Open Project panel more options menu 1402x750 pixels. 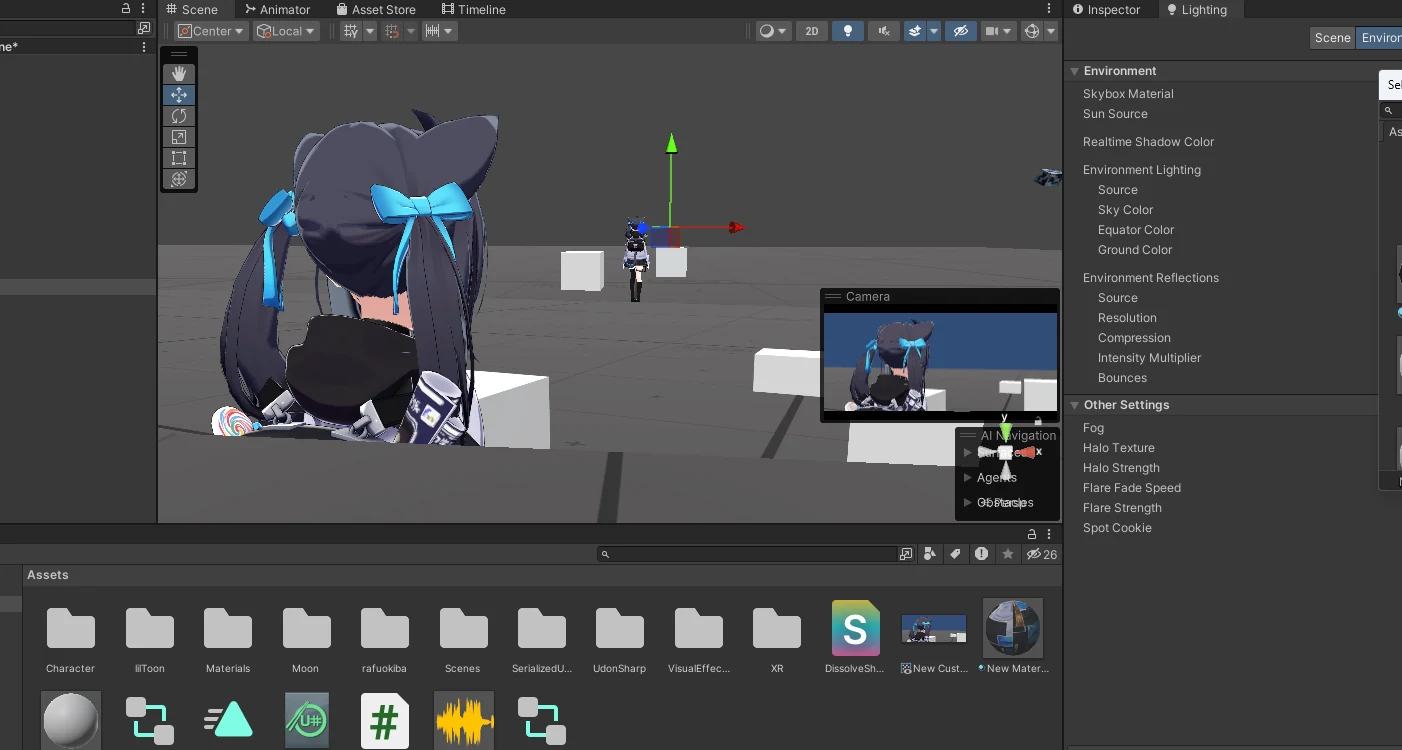tap(1049, 534)
